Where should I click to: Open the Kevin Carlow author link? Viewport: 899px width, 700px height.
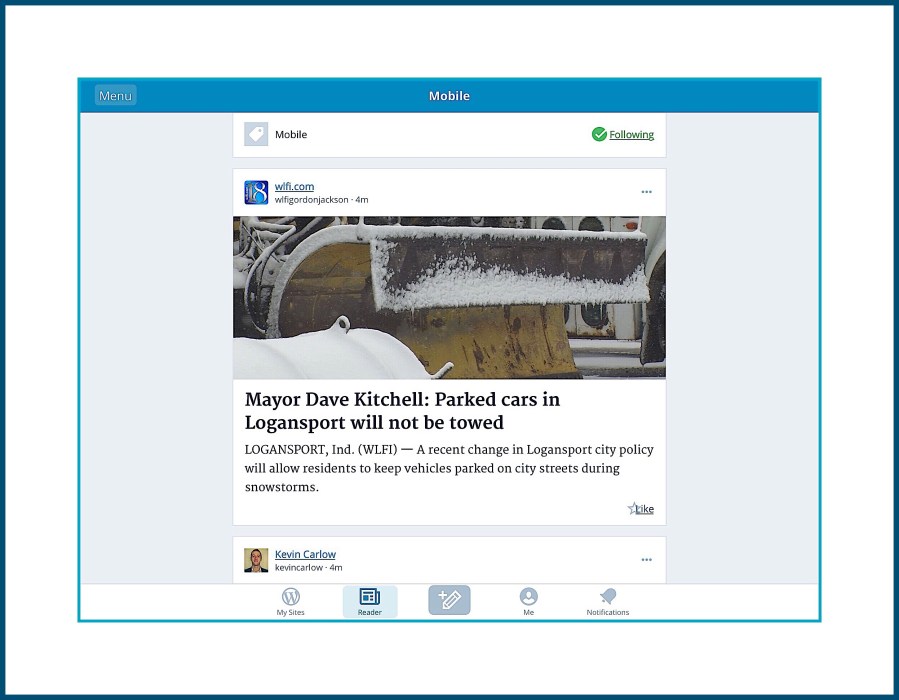click(305, 554)
